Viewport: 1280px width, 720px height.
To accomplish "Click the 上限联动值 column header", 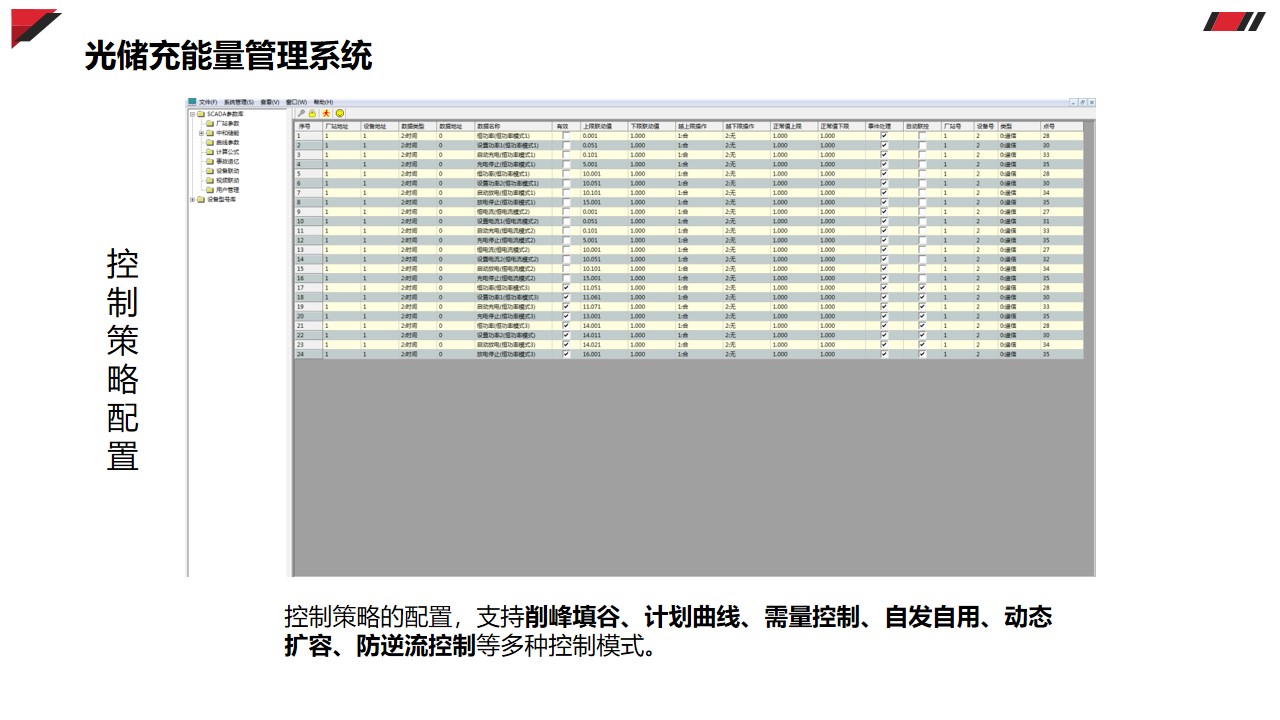I will 604,126.
